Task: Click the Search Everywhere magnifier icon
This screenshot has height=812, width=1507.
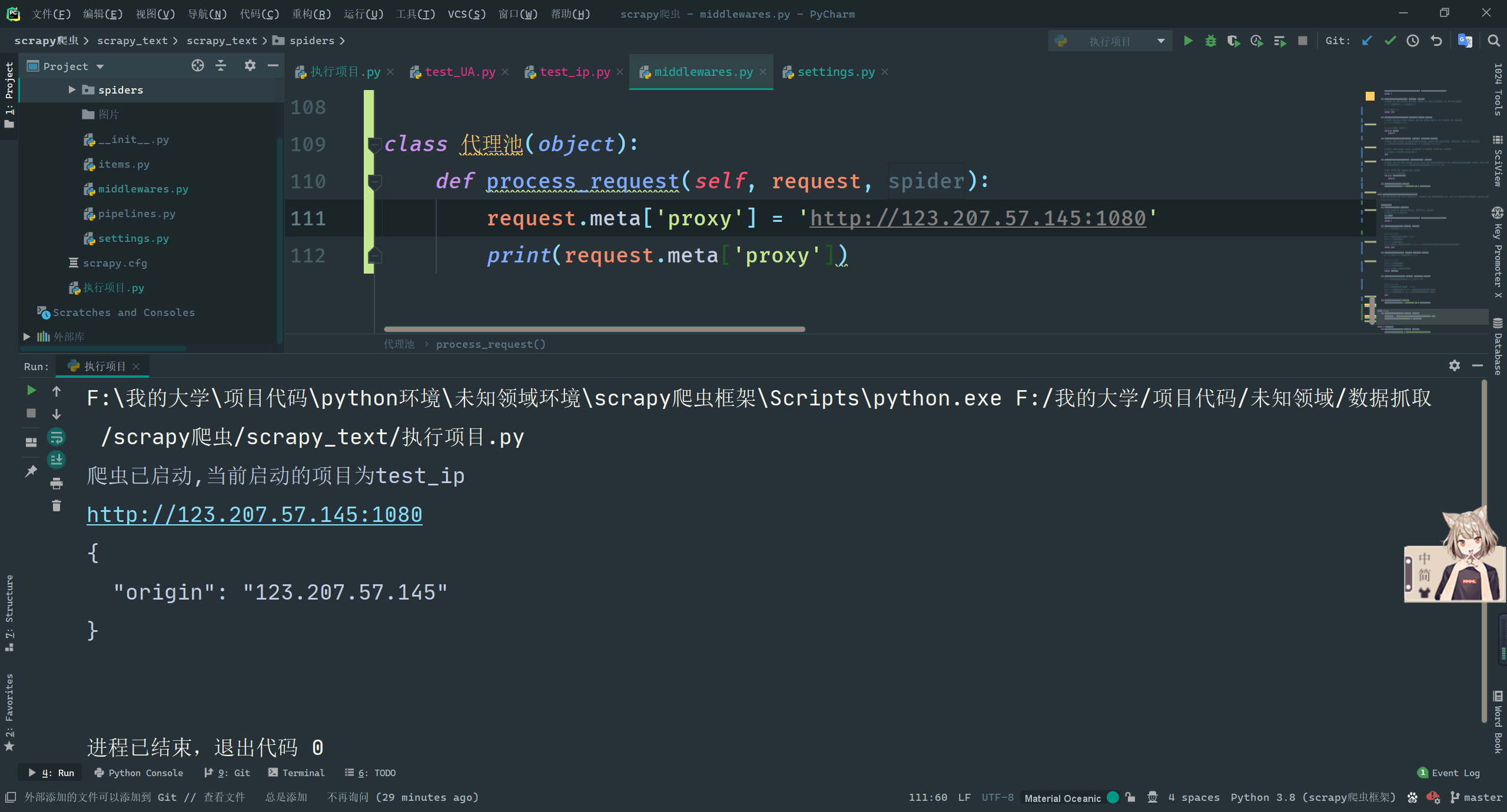Action: (1493, 41)
